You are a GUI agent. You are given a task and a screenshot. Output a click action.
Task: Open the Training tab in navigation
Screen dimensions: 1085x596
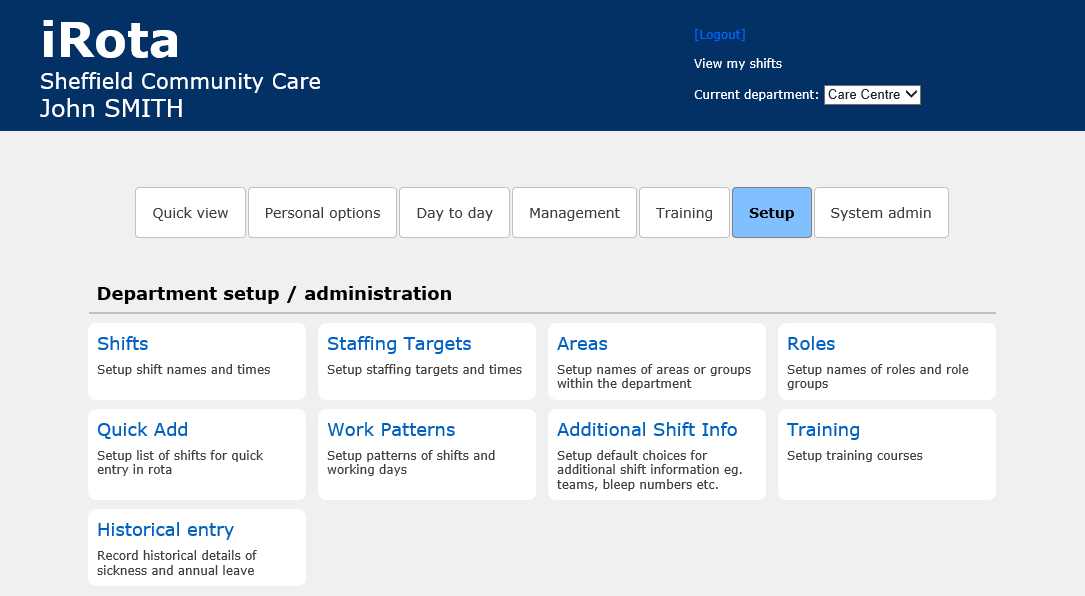684,213
